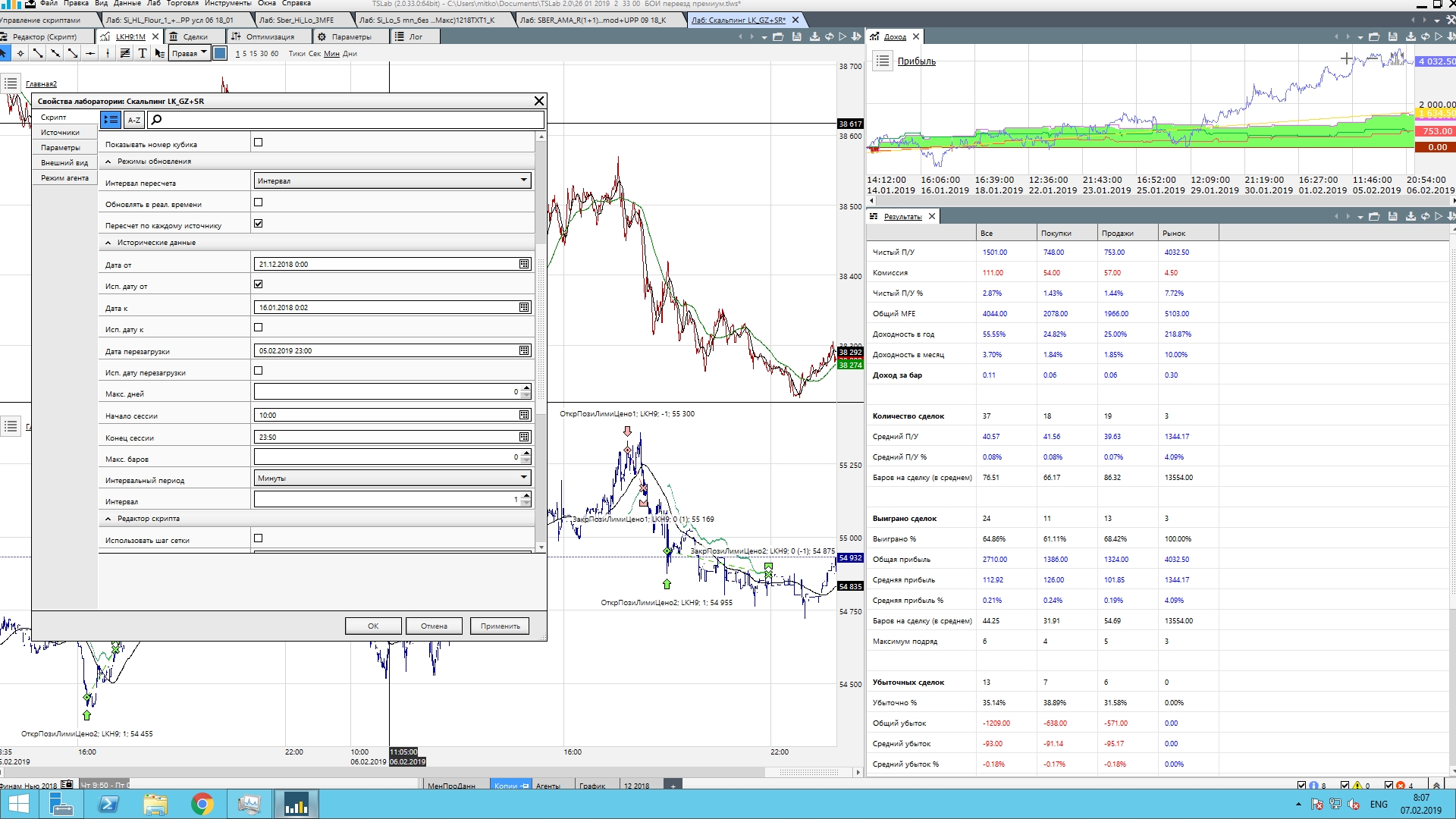Switch to categorized property view icon
The image size is (1456, 819).
[x=111, y=120]
